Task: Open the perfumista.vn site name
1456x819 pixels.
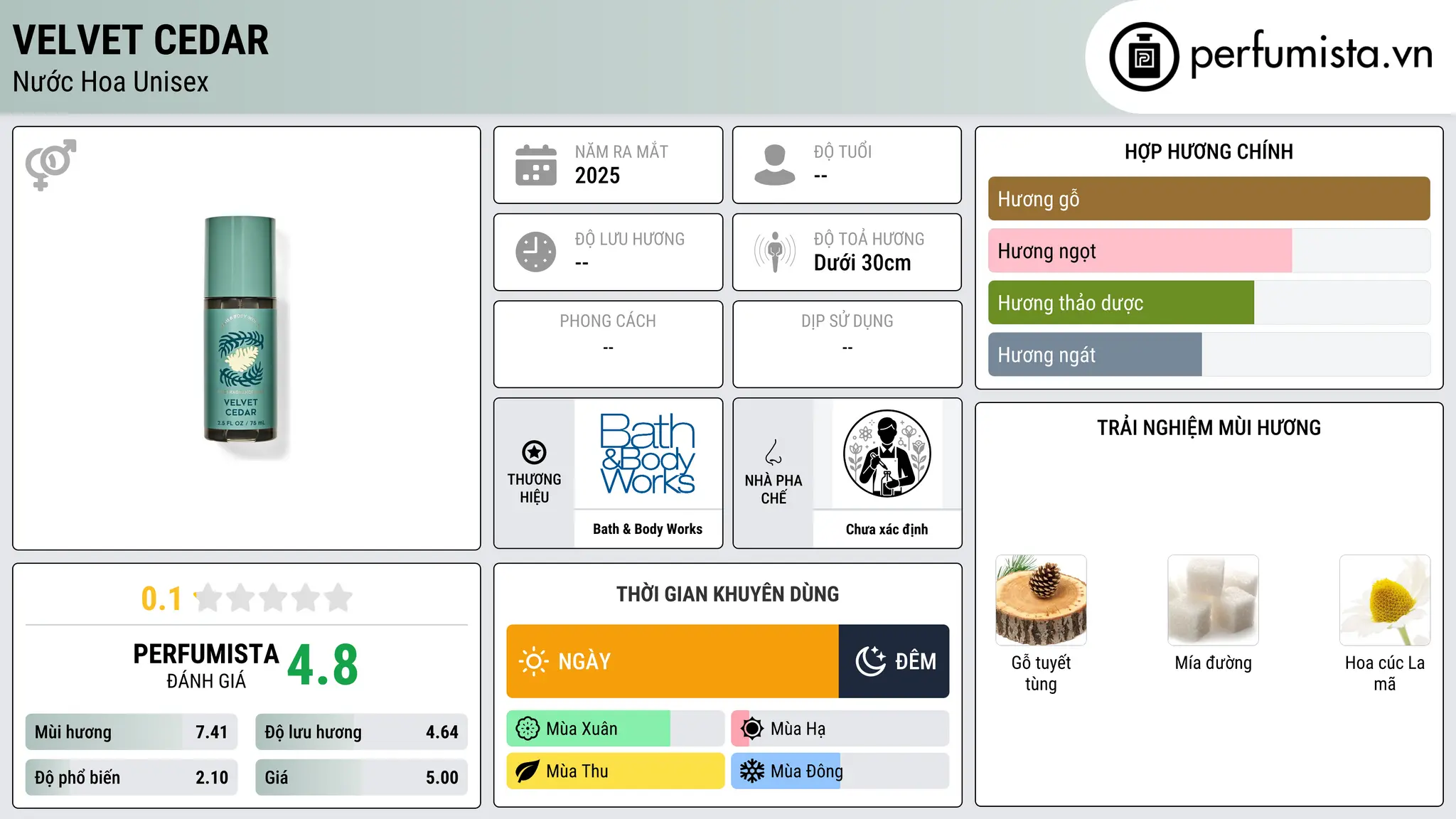Action: pos(1311,54)
